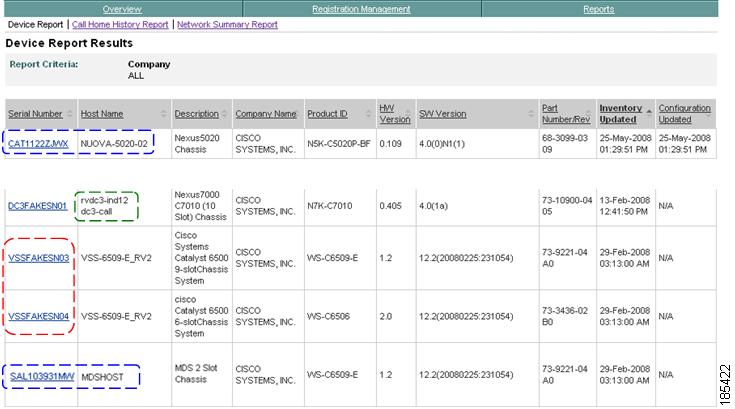This screenshot has width=735, height=409.
Task: Select host name MDSHOST
Action: pyautogui.click(x=102, y=377)
